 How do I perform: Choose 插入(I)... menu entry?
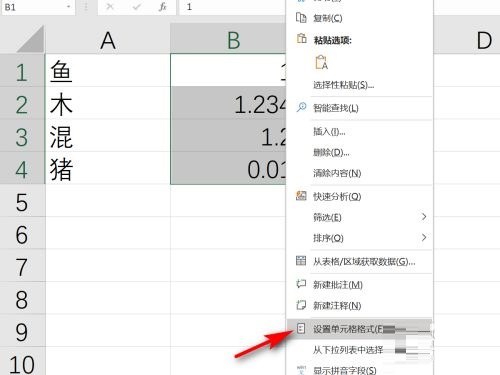pos(360,131)
